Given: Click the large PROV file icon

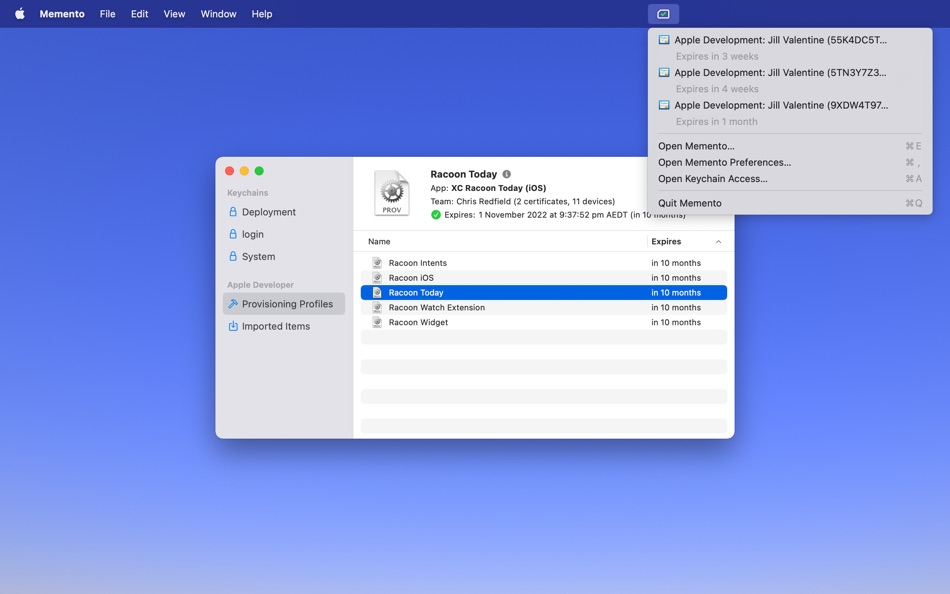Looking at the screenshot, I should pyautogui.click(x=391, y=193).
